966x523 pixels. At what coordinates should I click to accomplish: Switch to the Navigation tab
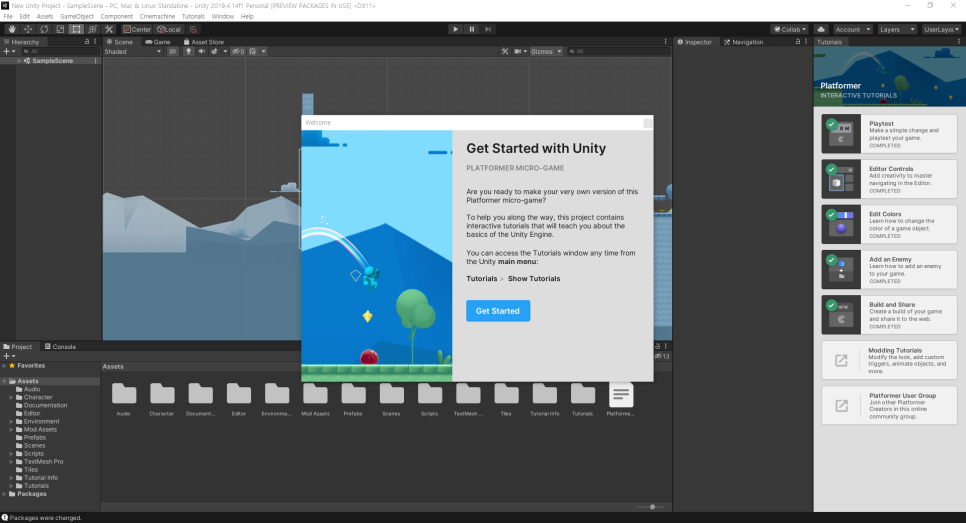pos(744,42)
